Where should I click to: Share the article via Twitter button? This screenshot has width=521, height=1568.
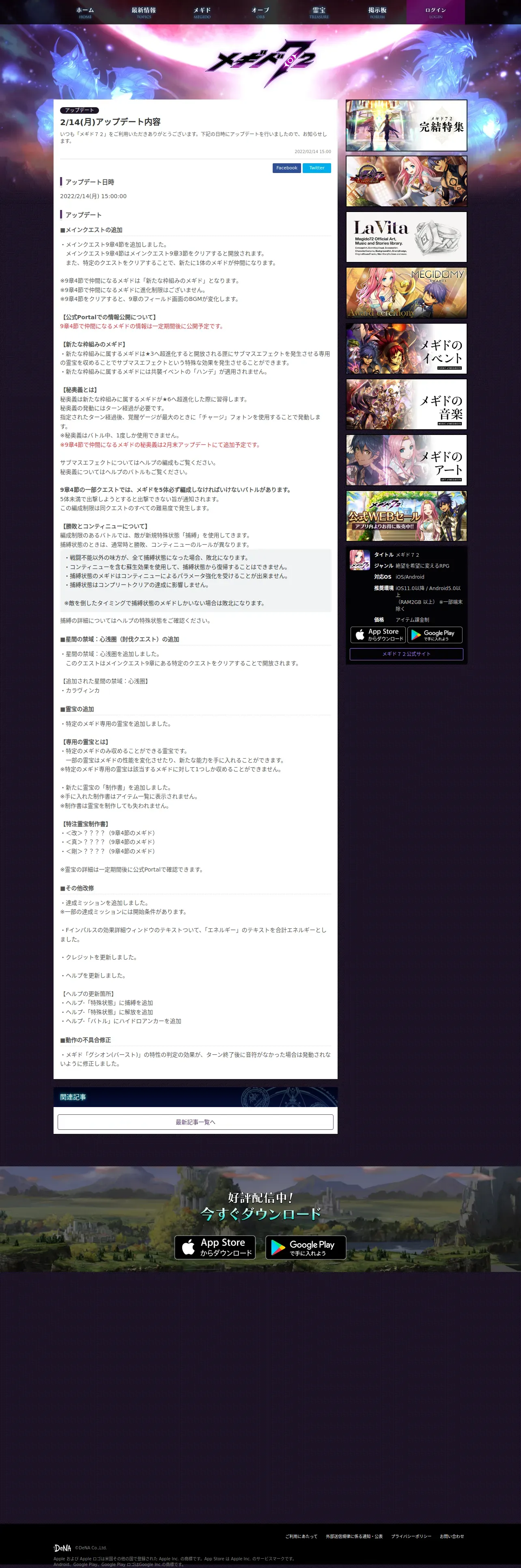317,168
